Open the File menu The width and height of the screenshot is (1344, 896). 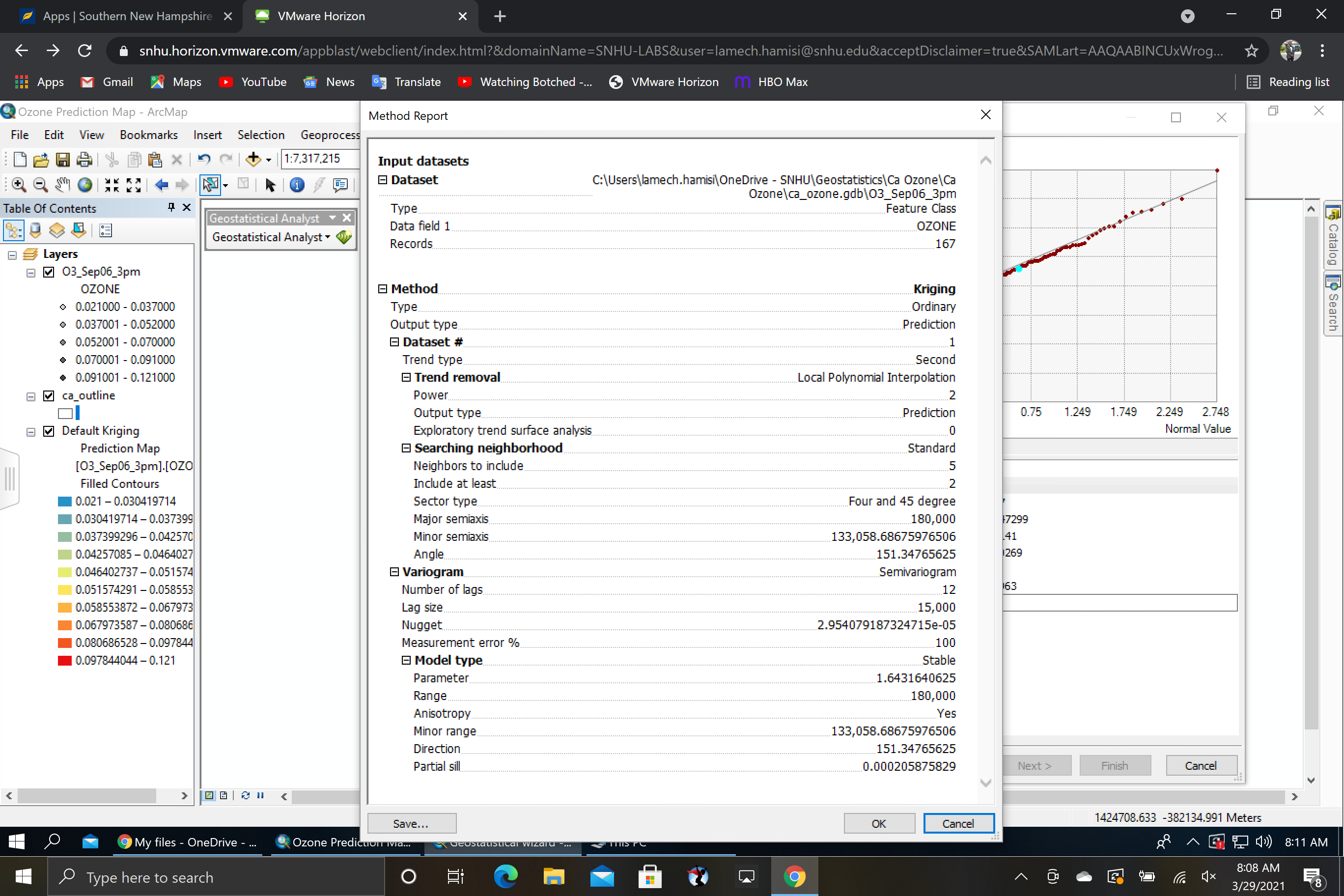tap(20, 135)
